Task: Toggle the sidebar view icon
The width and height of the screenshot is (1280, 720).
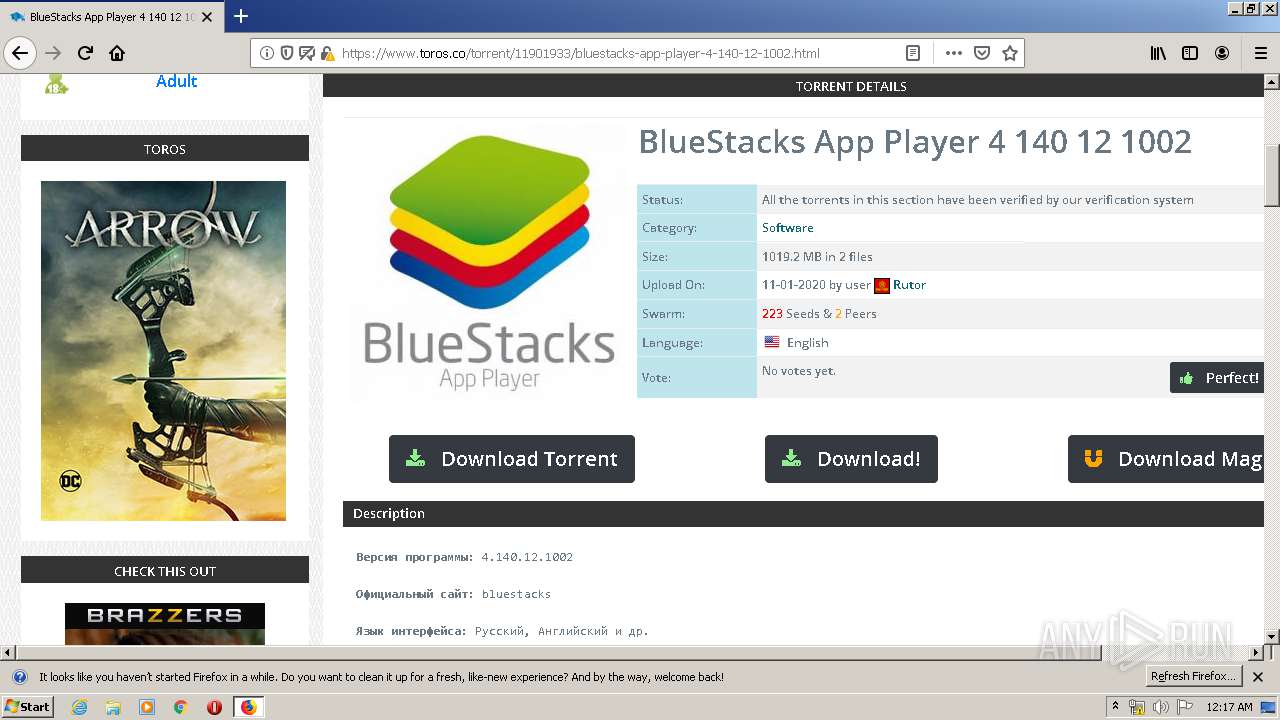Action: [x=1190, y=53]
